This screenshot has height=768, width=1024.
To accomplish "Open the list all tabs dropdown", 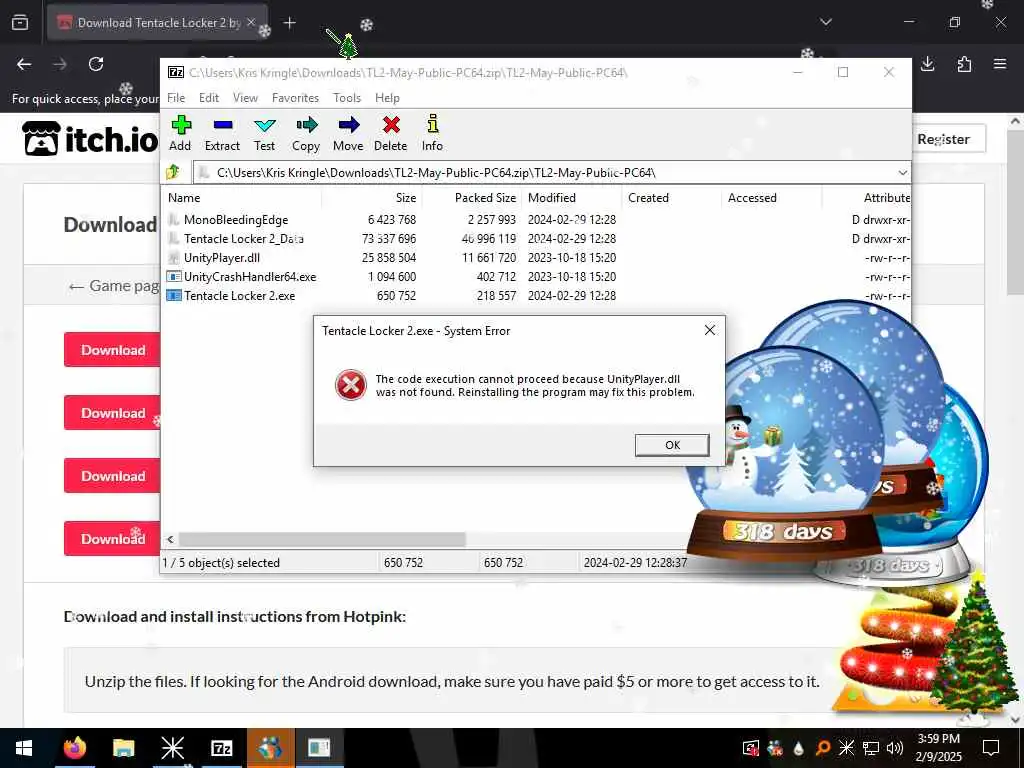I will click(x=826, y=22).
